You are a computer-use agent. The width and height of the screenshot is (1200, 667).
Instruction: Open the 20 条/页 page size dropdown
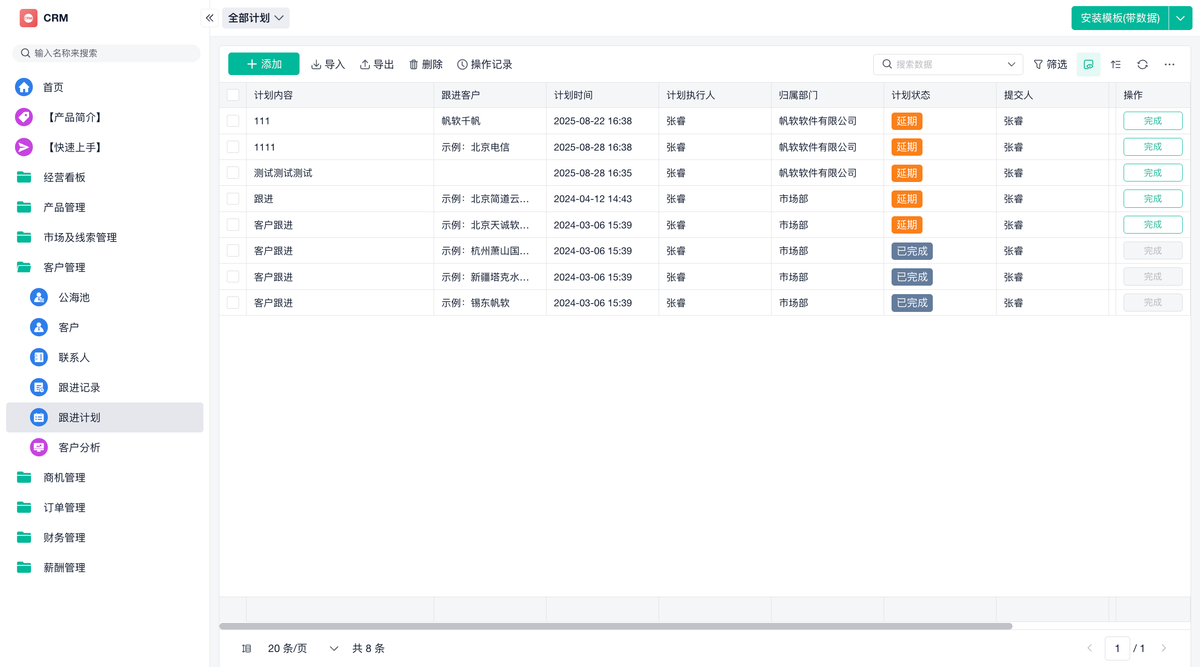(303, 648)
